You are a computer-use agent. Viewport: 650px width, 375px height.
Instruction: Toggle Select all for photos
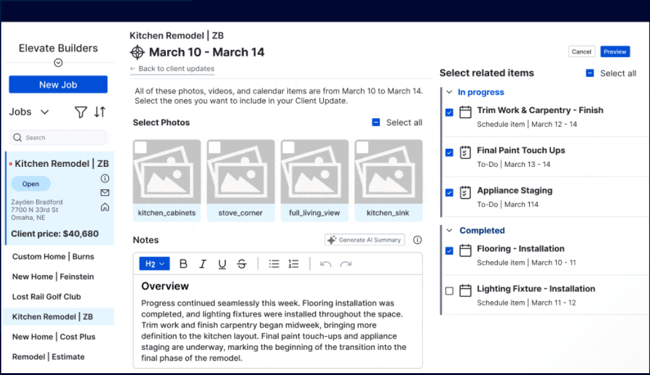pos(376,123)
